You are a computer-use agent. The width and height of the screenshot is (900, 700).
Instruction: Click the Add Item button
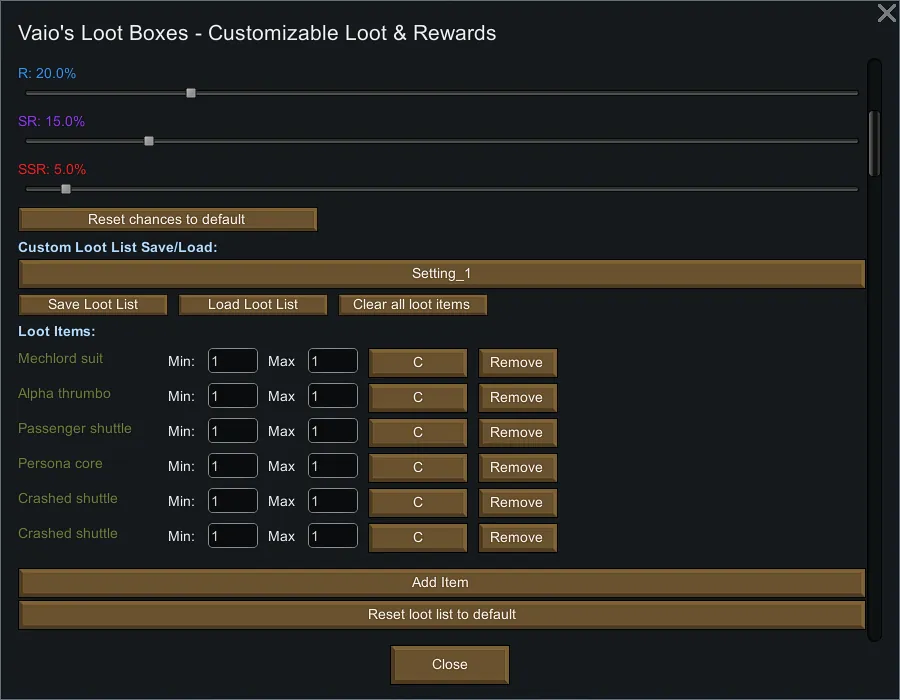click(x=441, y=582)
